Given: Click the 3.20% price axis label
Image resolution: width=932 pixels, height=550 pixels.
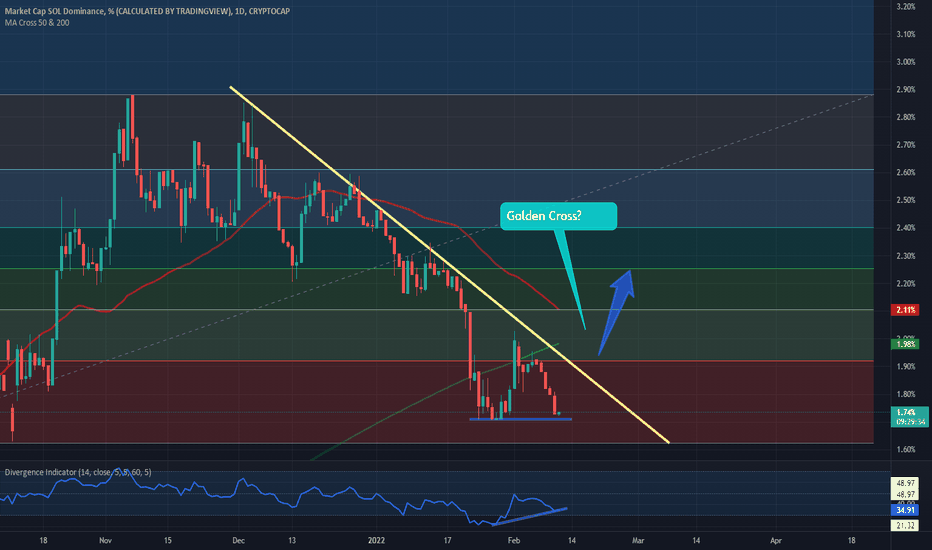Looking at the screenshot, I should [x=906, y=7].
